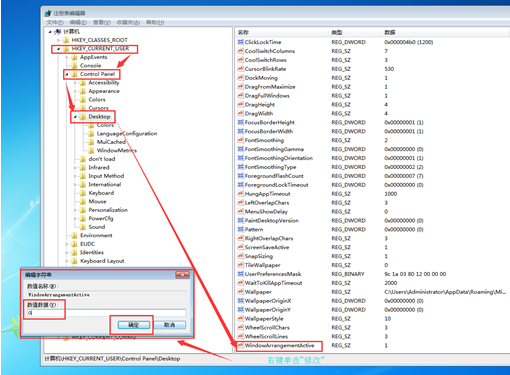The height and width of the screenshot is (375, 510).
Task: Close the 编辑字符串 dialog
Action: (x=182, y=275)
